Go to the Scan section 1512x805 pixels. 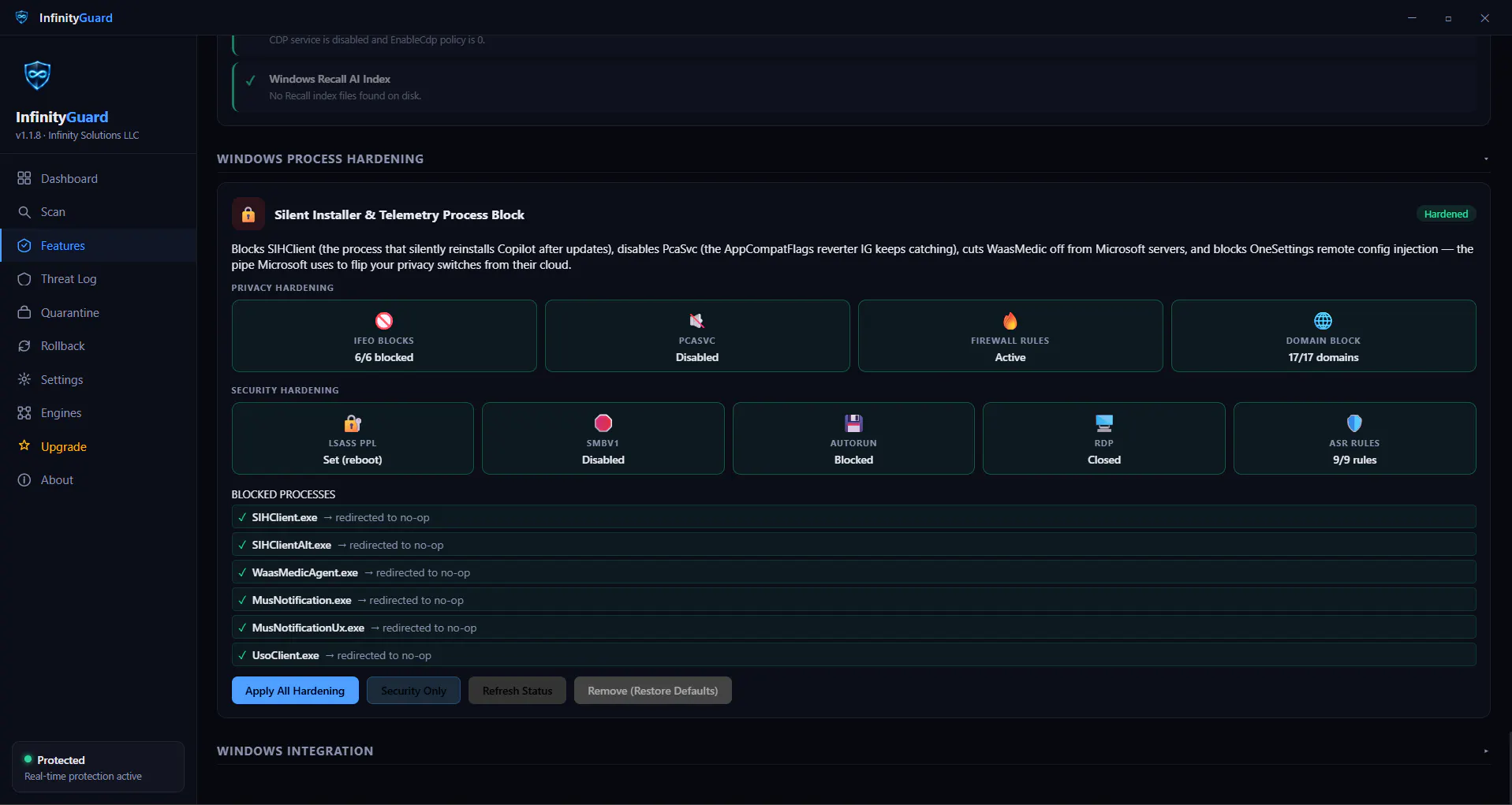click(x=99, y=212)
